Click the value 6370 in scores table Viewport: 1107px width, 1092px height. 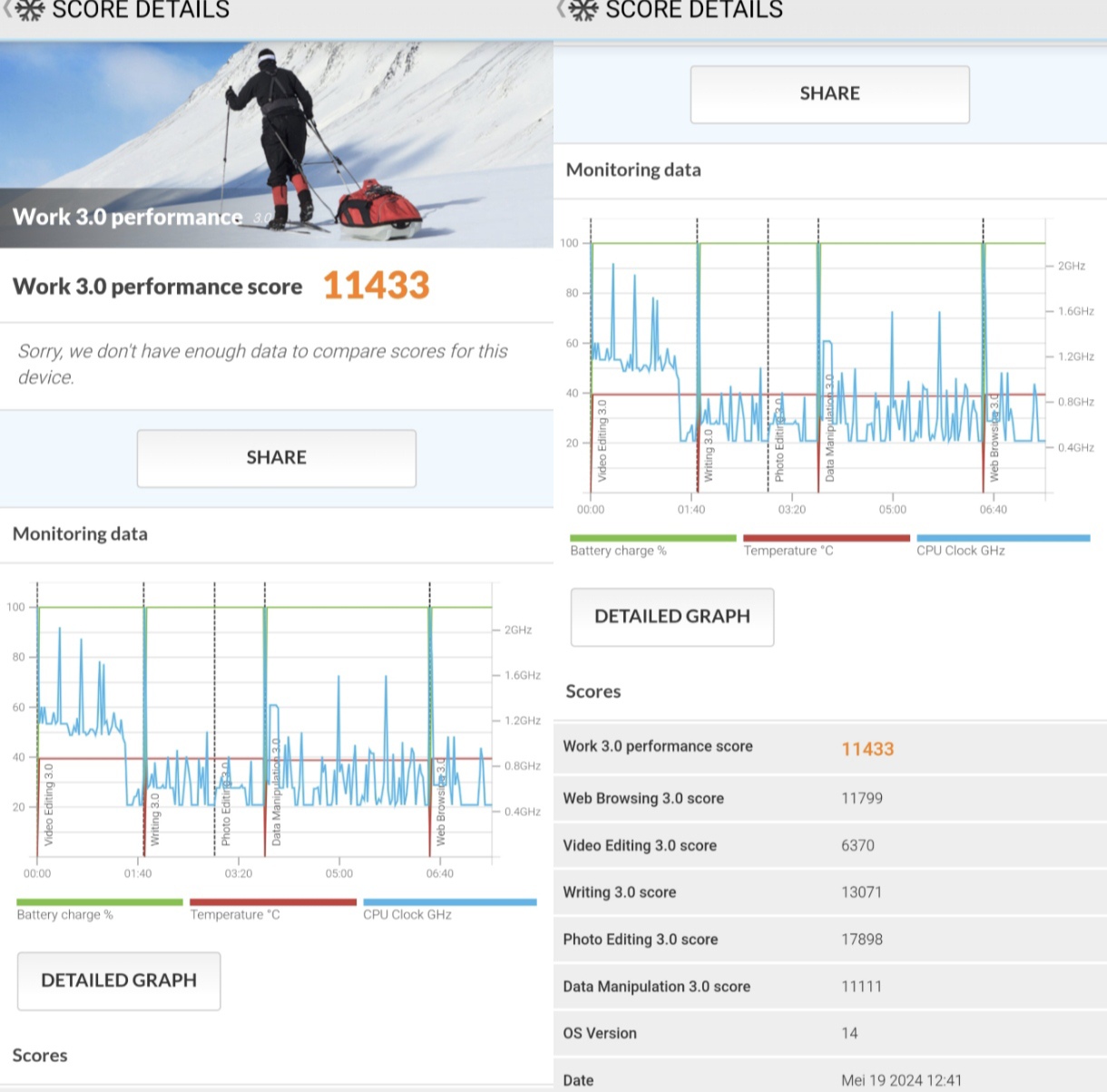coord(858,845)
